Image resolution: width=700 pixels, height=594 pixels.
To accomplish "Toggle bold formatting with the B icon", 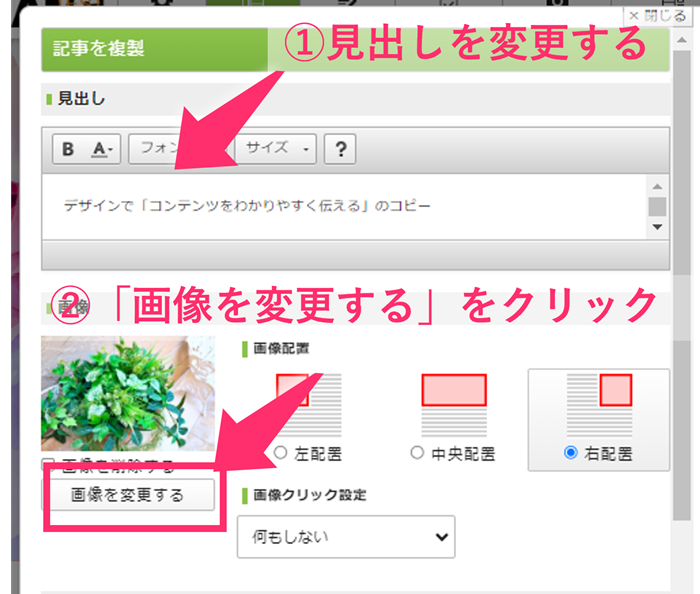I will (x=68, y=149).
